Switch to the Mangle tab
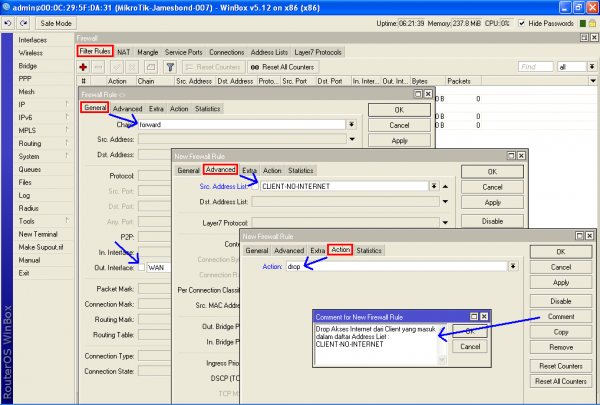This screenshot has height=405, width=600. click(x=147, y=52)
